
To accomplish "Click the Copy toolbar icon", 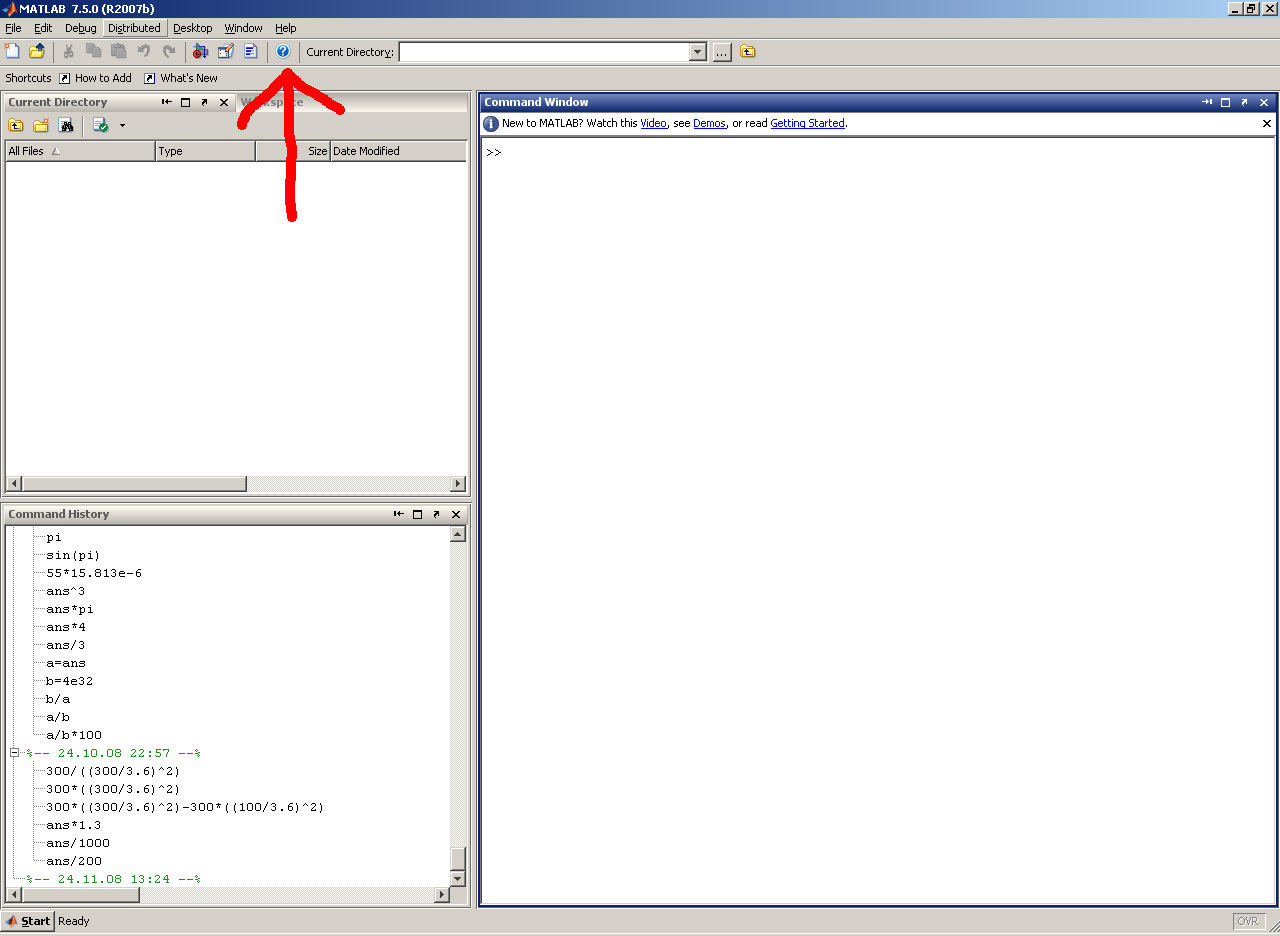I will coord(94,51).
